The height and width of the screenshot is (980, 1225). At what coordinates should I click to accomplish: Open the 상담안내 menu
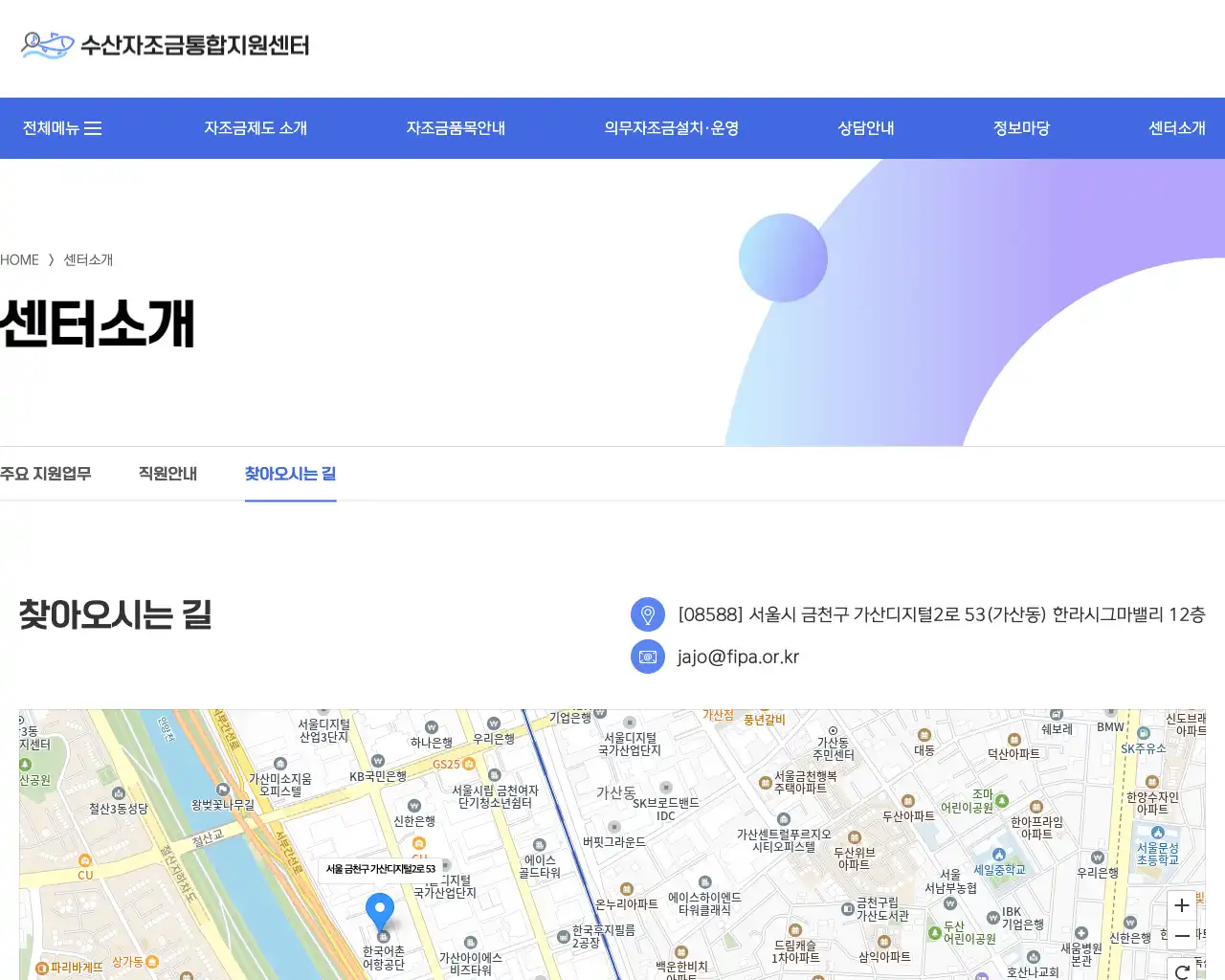click(864, 127)
